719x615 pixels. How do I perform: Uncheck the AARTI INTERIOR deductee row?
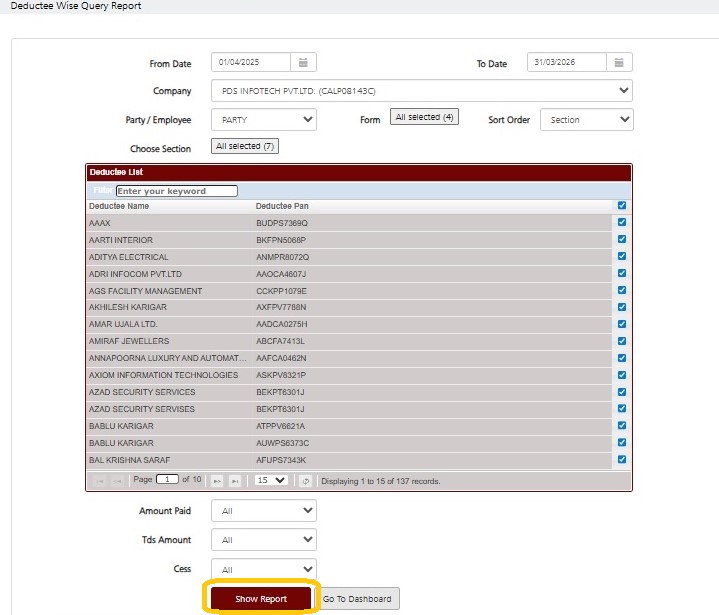pyautogui.click(x=622, y=239)
